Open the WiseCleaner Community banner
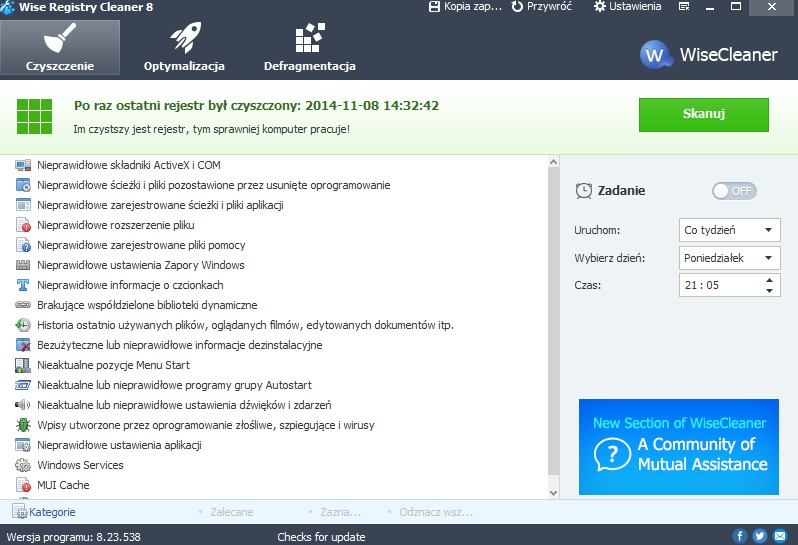This screenshot has height=545, width=798. [678, 447]
